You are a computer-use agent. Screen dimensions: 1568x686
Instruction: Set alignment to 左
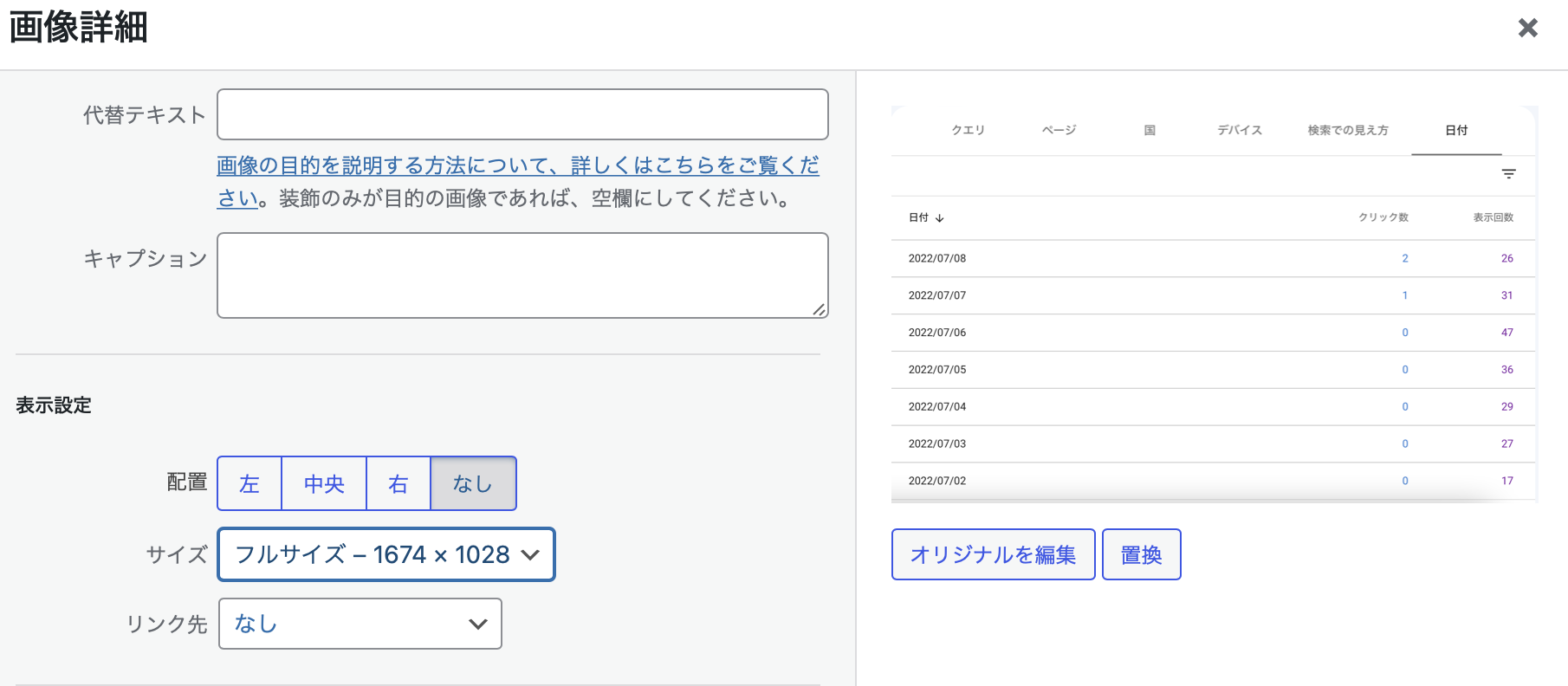(x=249, y=483)
